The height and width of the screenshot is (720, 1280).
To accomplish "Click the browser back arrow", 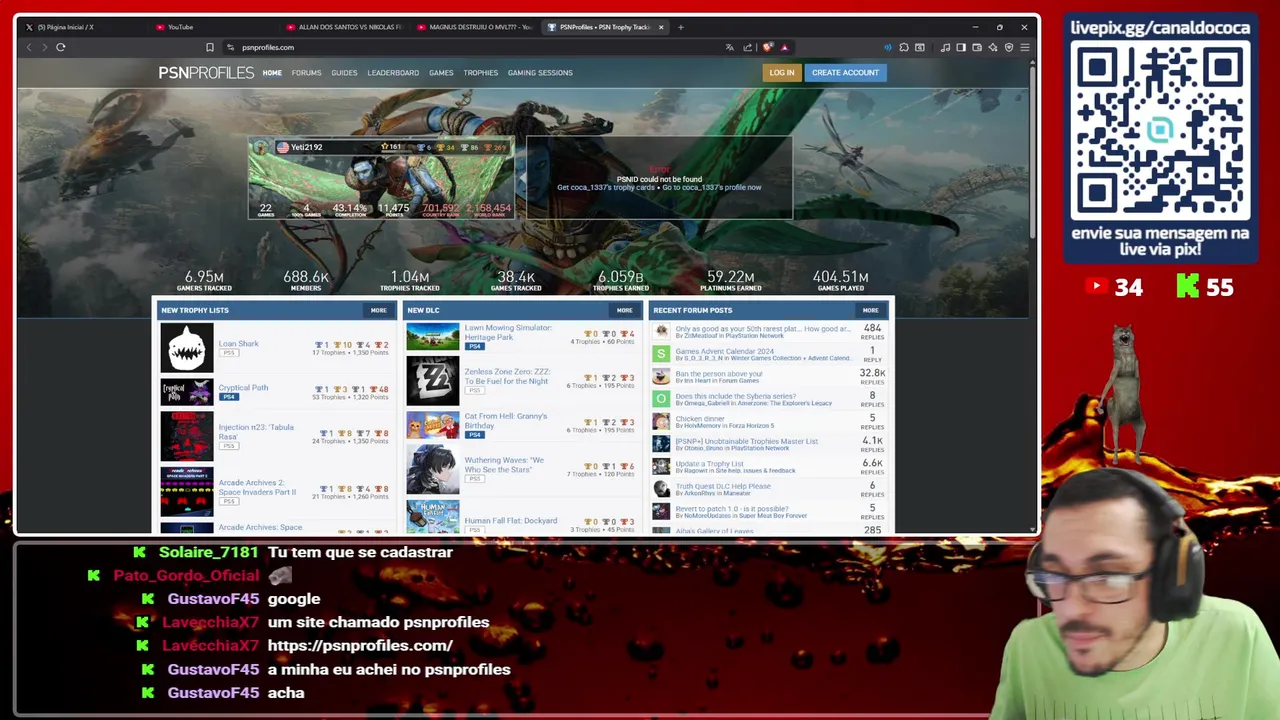I will 29,47.
